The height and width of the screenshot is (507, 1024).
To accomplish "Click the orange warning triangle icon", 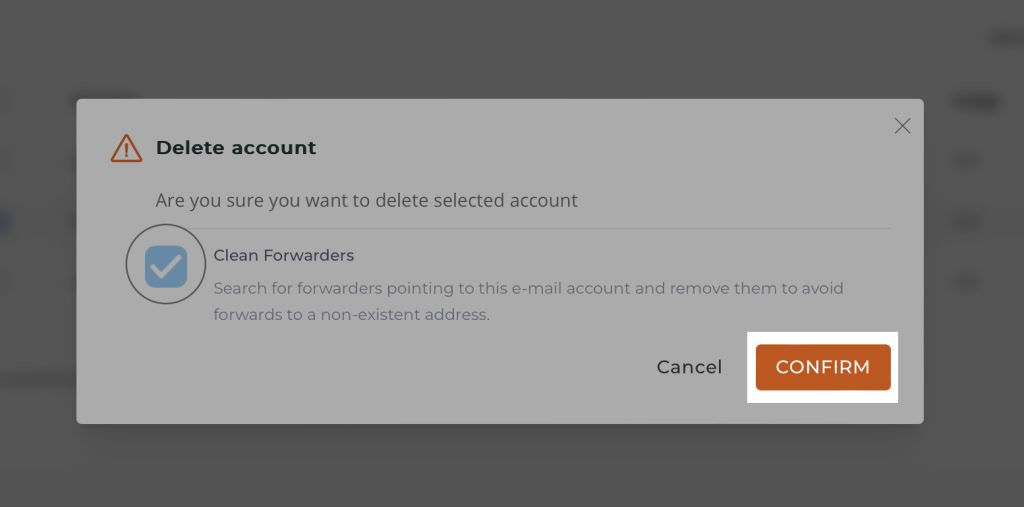I will [x=126, y=148].
